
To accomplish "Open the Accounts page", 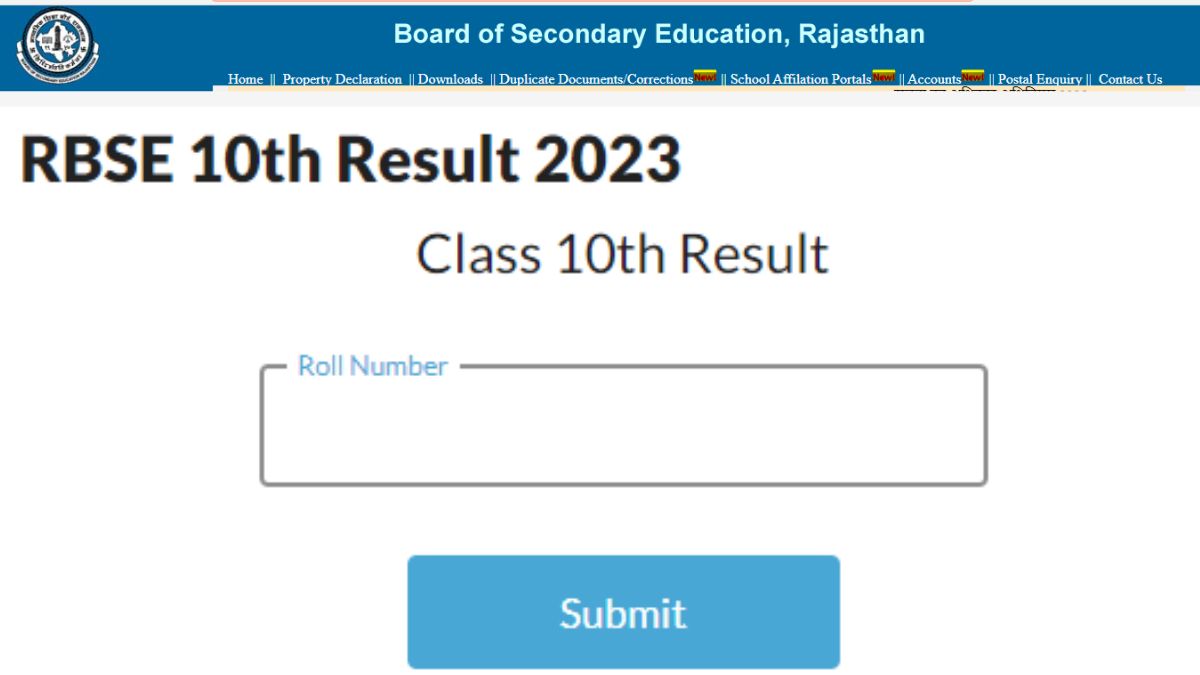I will coord(933,79).
